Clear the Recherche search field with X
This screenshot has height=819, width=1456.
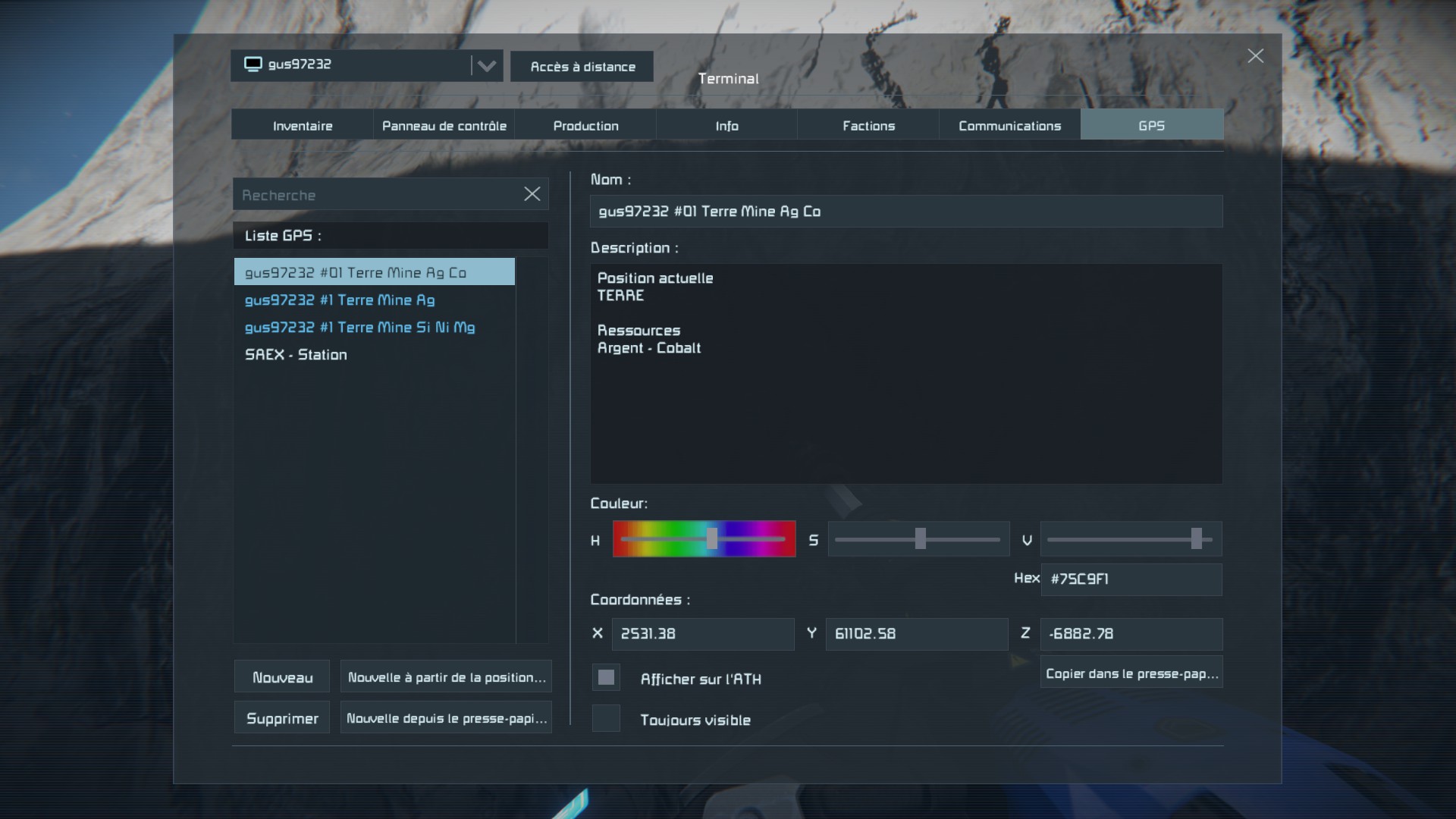tap(532, 194)
